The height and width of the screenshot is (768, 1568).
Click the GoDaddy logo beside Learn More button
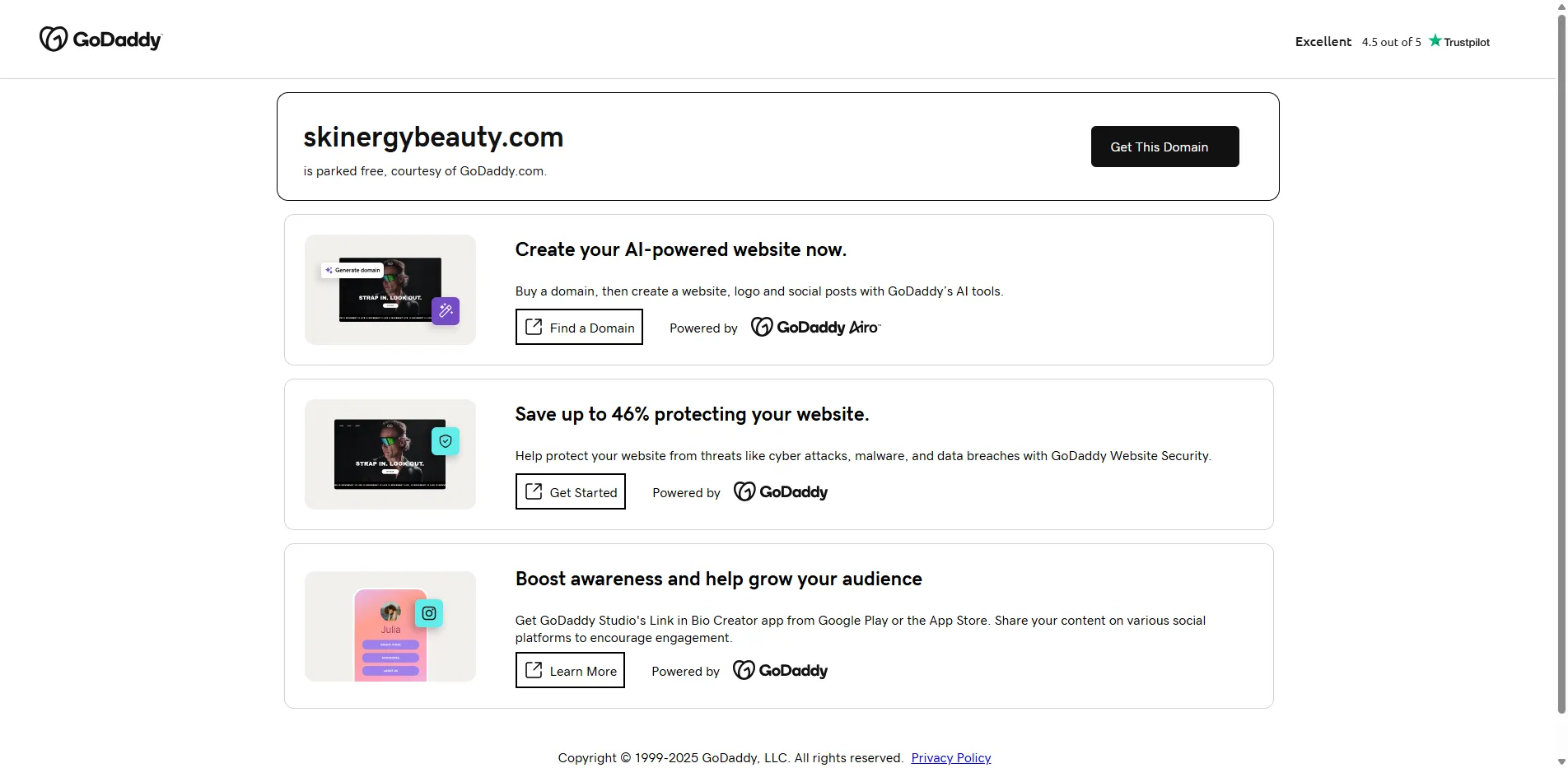tap(779, 670)
